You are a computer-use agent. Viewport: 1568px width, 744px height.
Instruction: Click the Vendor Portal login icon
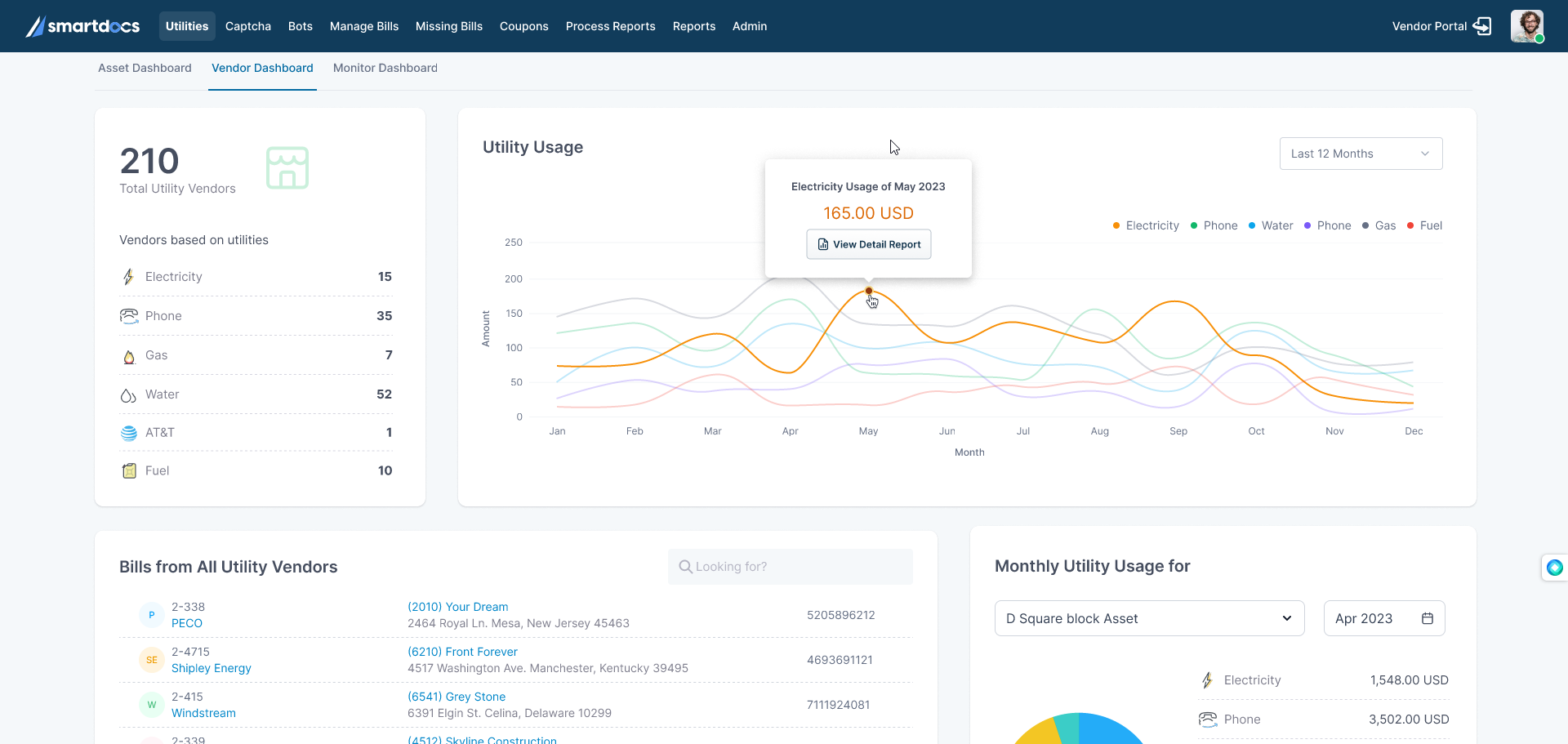coord(1482,26)
